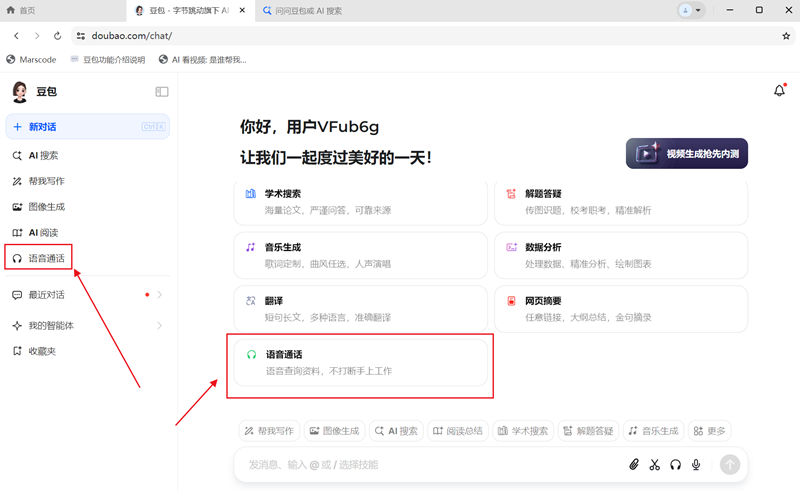Click the Doubao avatar logo
This screenshot has height=492, width=800.
20,92
